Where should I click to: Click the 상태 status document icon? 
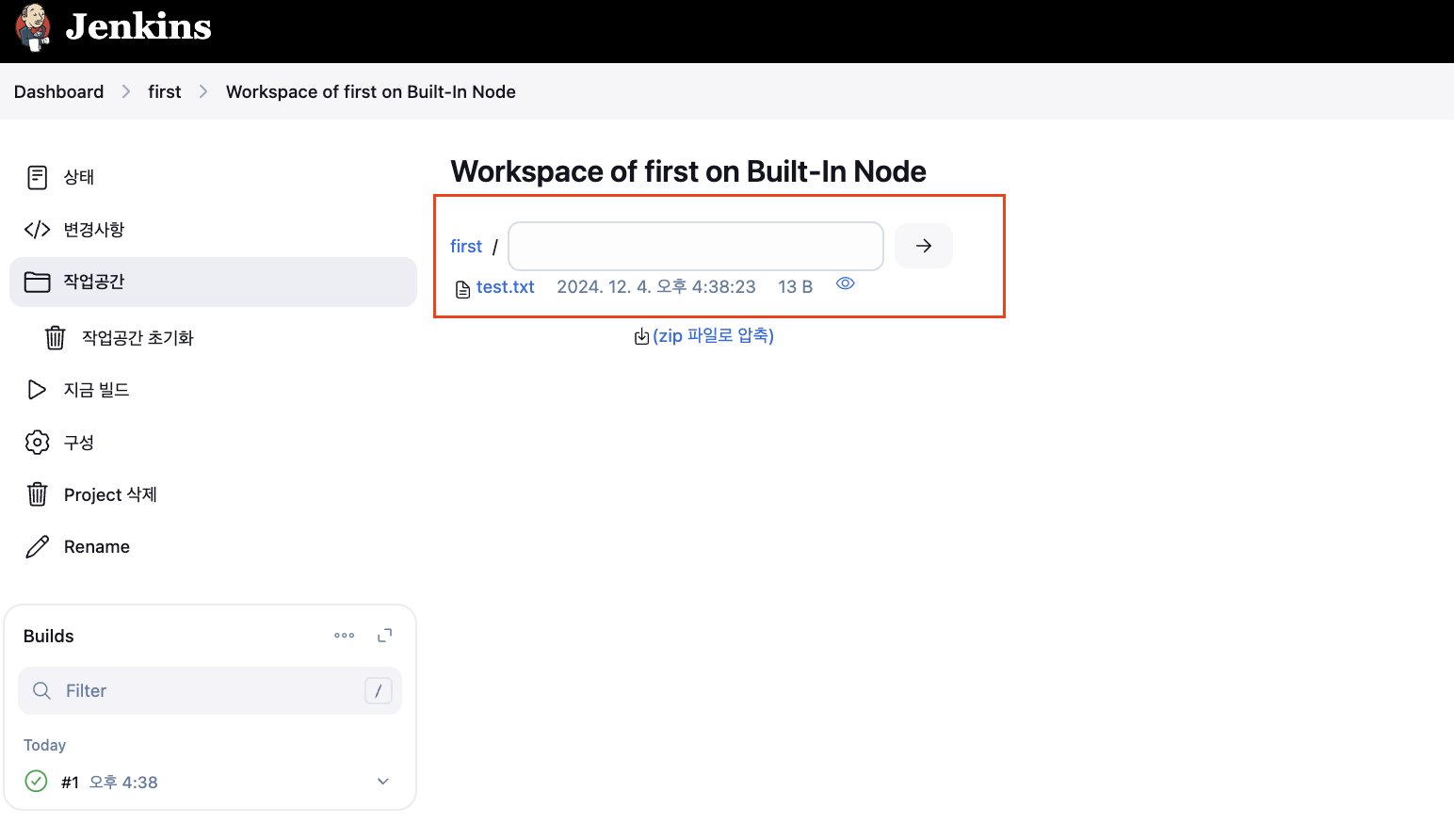coord(37,177)
